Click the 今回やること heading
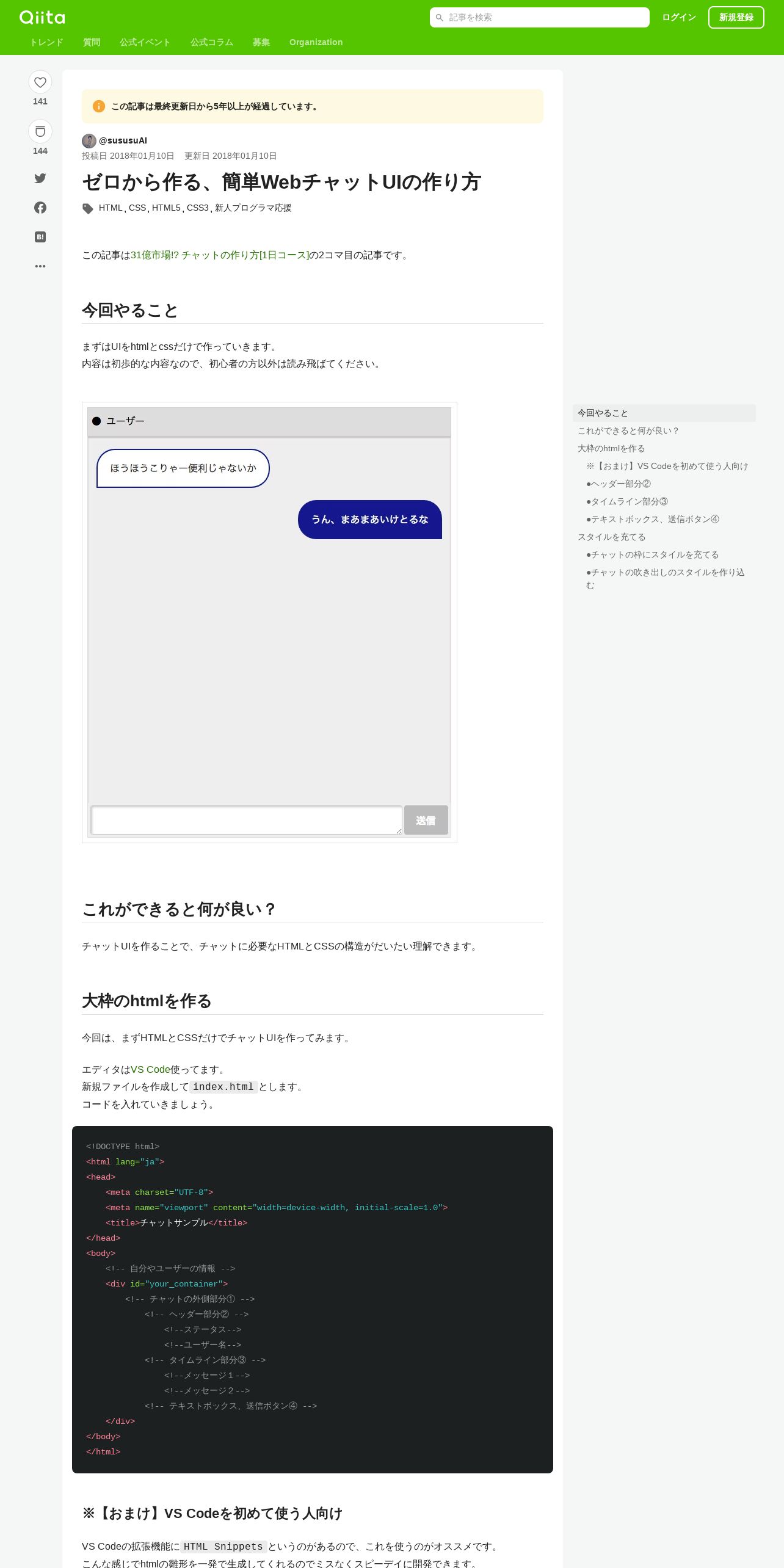Viewport: 784px width, 1568px height. click(129, 310)
